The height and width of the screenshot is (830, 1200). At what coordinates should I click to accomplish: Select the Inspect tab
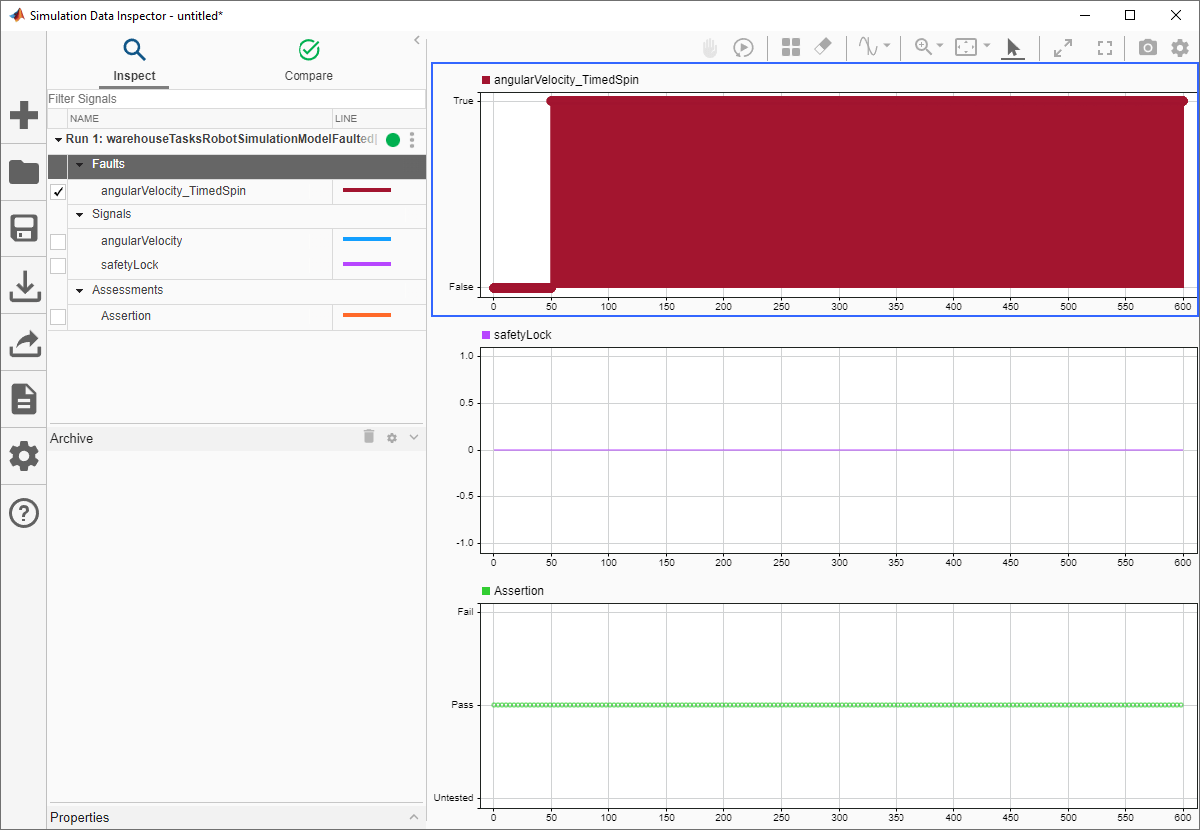(x=134, y=60)
